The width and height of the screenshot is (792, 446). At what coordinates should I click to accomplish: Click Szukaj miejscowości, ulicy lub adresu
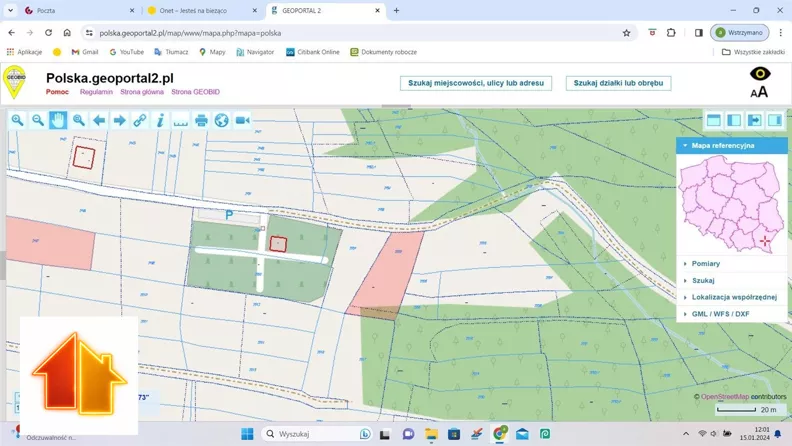tap(476, 83)
